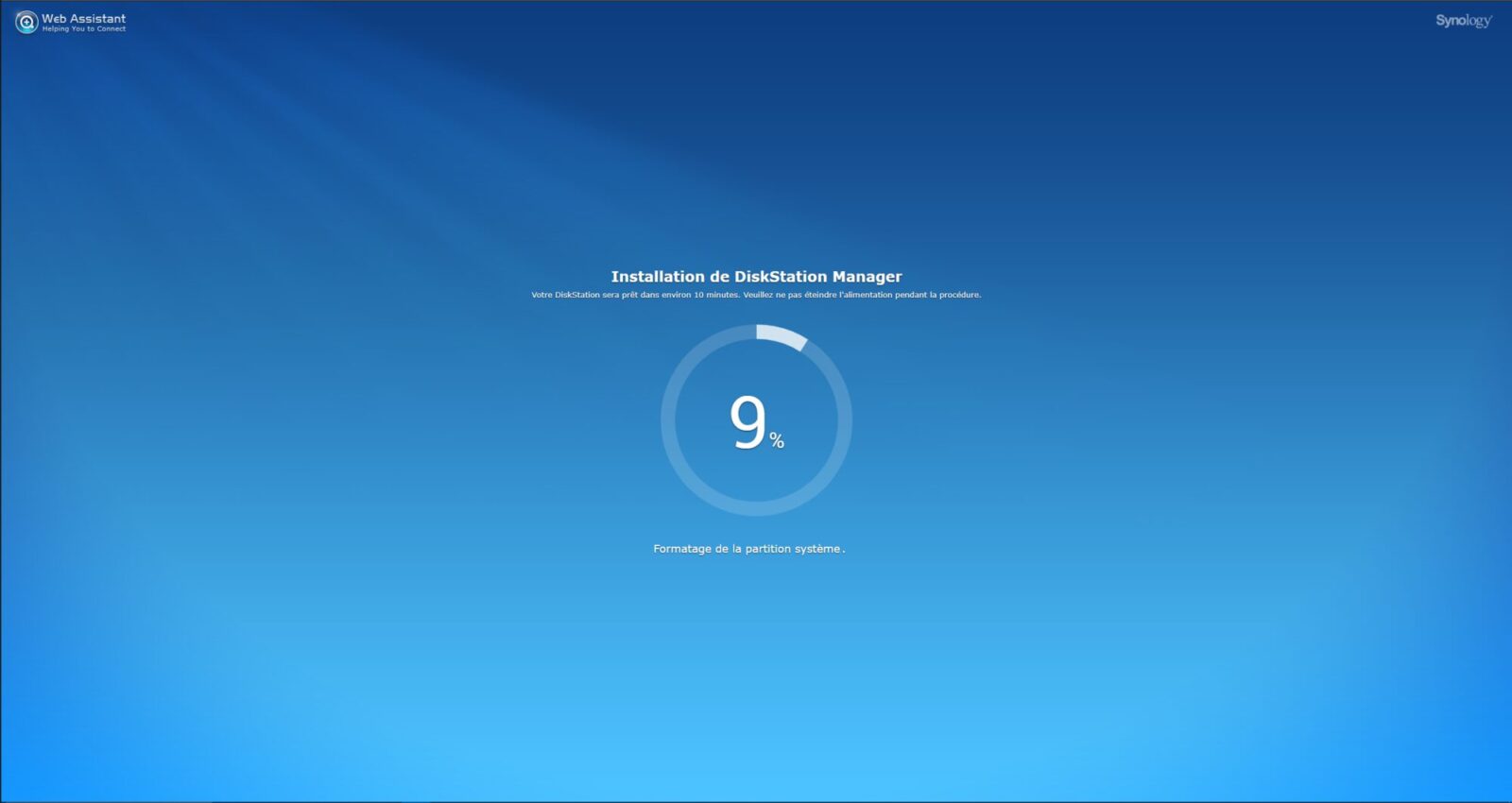This screenshot has width=1512, height=803.
Task: Click the word "Formatage" in status line
Action: [x=681, y=549]
